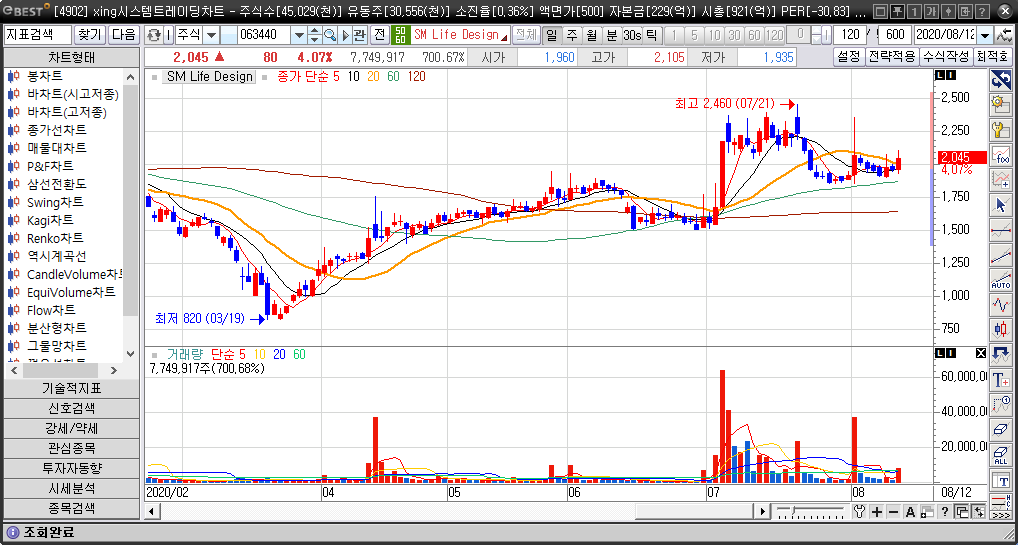Viewport: 1018px width, 545px height.
Task: Open the stock search magnifier icon
Action: (330, 35)
